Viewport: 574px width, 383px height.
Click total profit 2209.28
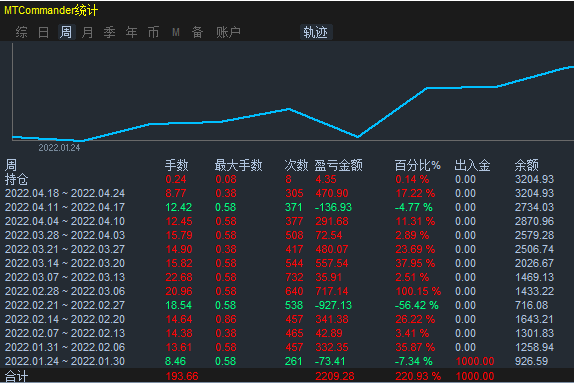(x=335, y=376)
